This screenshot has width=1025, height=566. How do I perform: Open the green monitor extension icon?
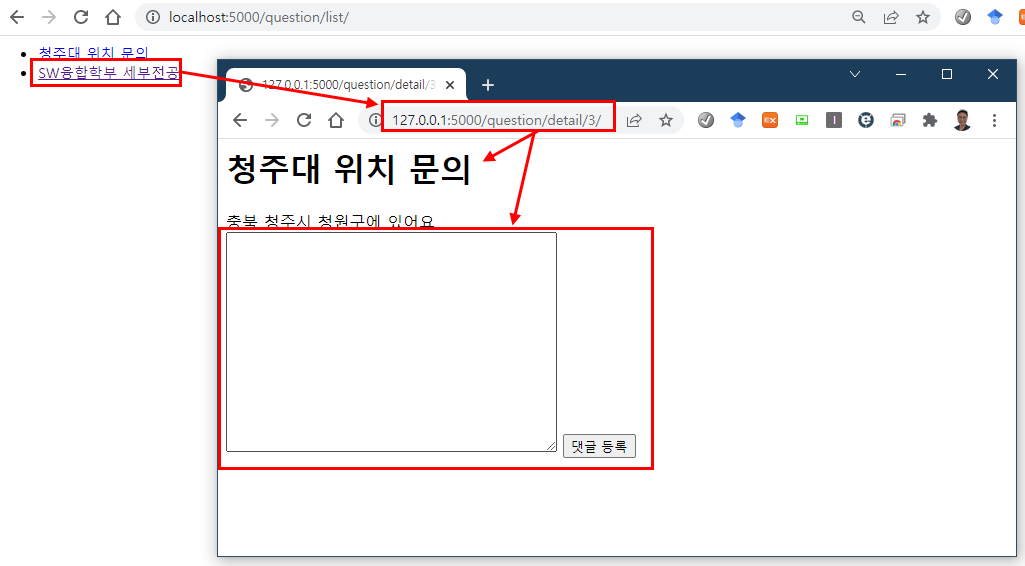802,120
